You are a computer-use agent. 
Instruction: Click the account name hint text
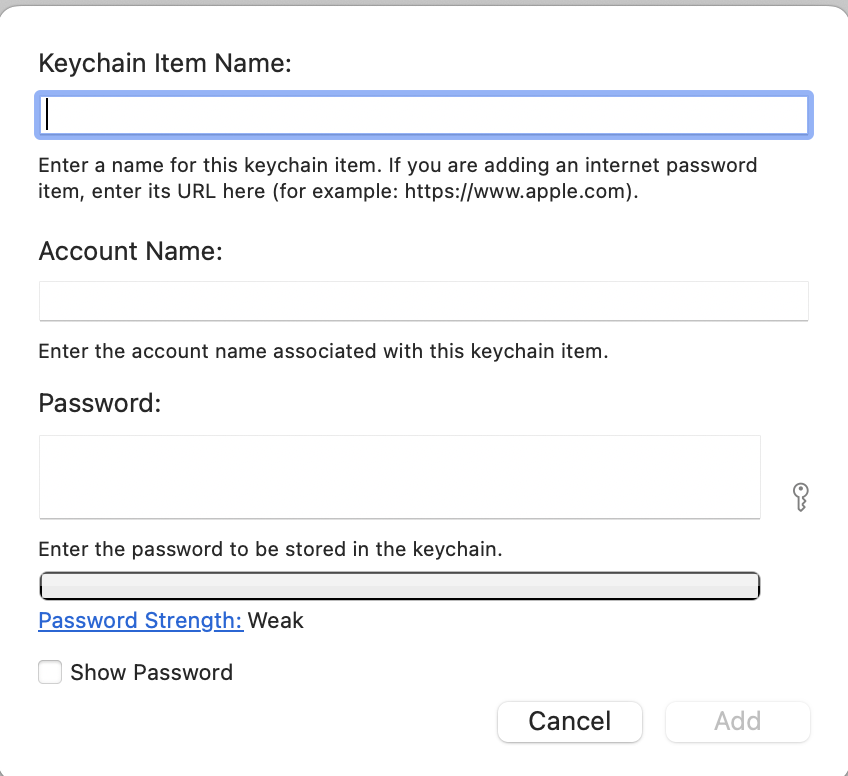(x=323, y=352)
